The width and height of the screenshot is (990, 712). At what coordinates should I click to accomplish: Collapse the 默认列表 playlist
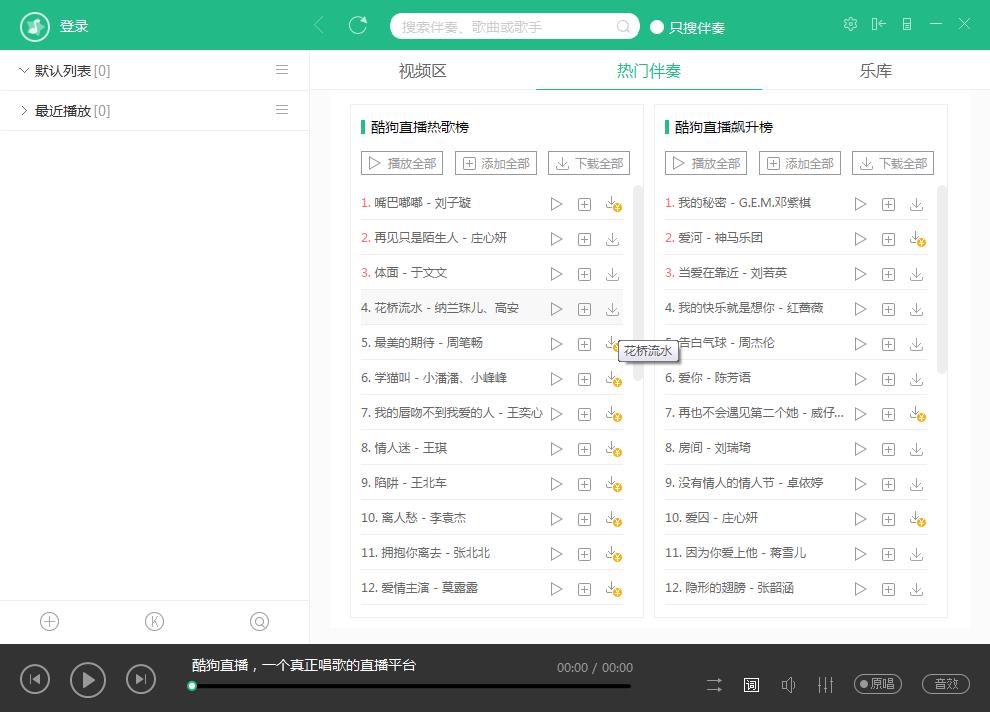point(24,70)
